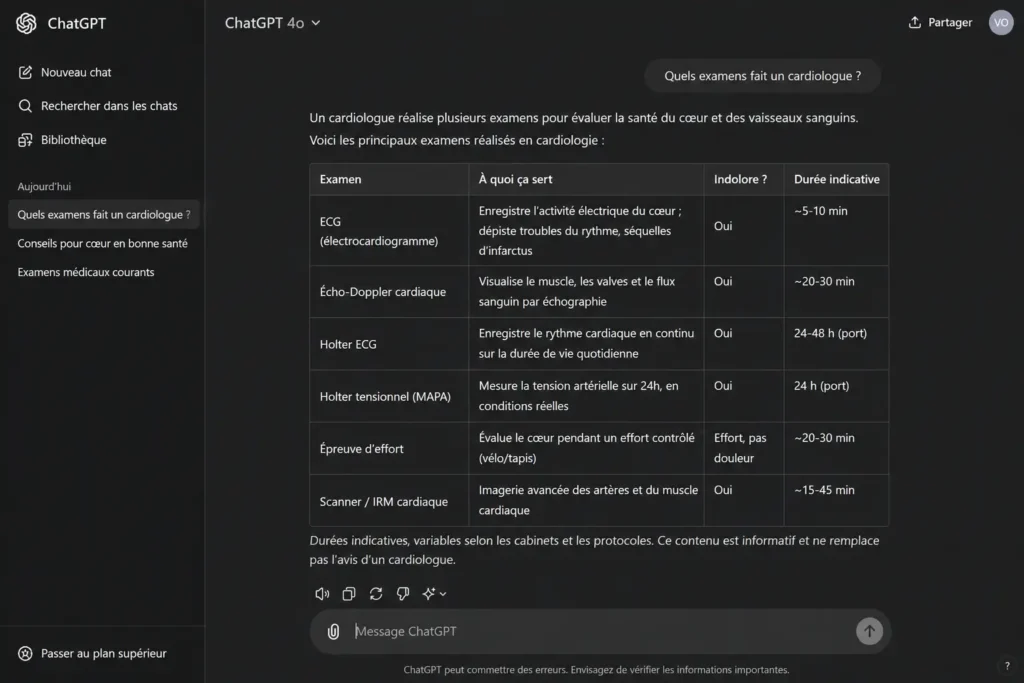This screenshot has height=683, width=1024.
Task: Click the 'À quoi ça sert' column header
Action: pos(586,179)
